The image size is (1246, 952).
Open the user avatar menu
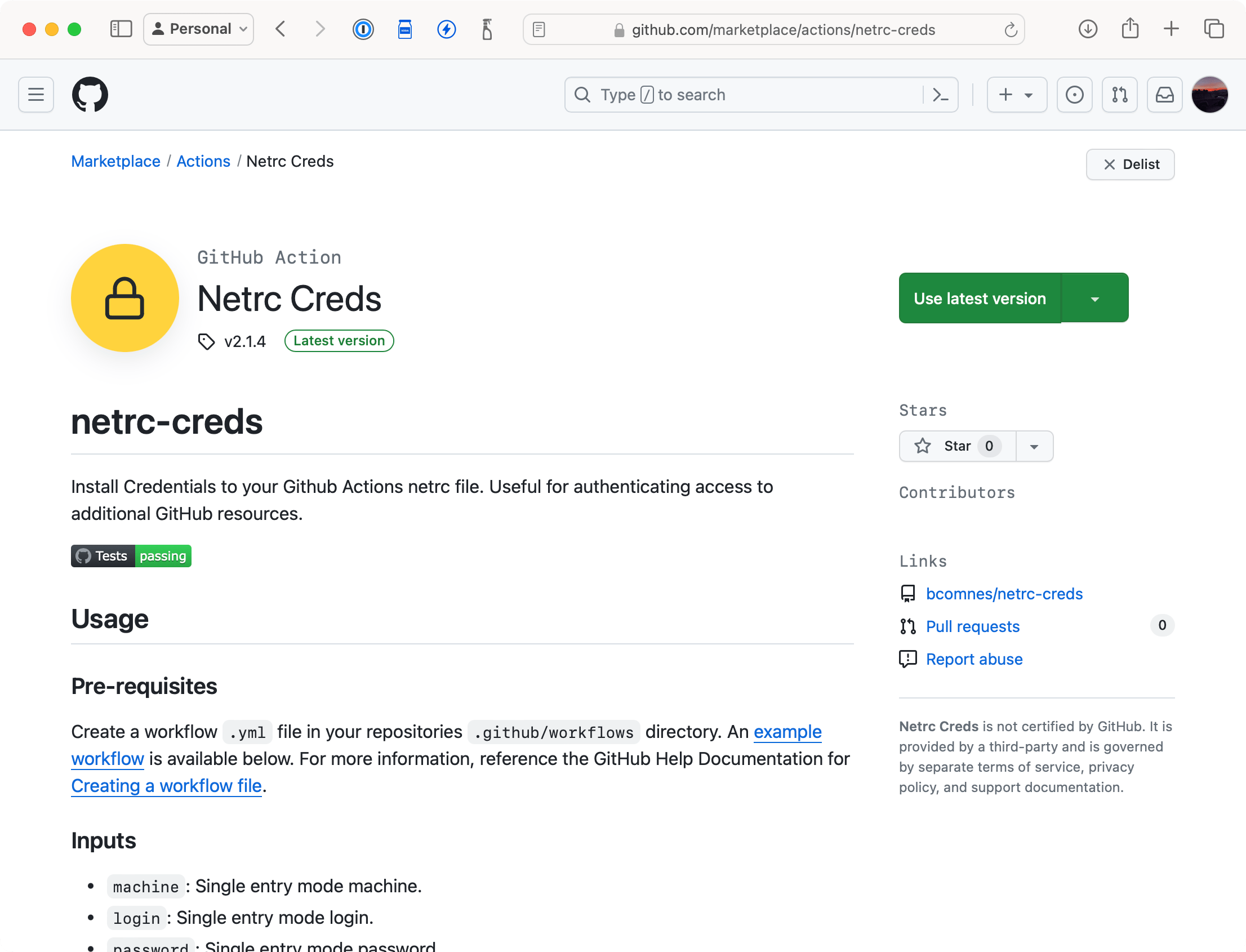tap(1209, 95)
